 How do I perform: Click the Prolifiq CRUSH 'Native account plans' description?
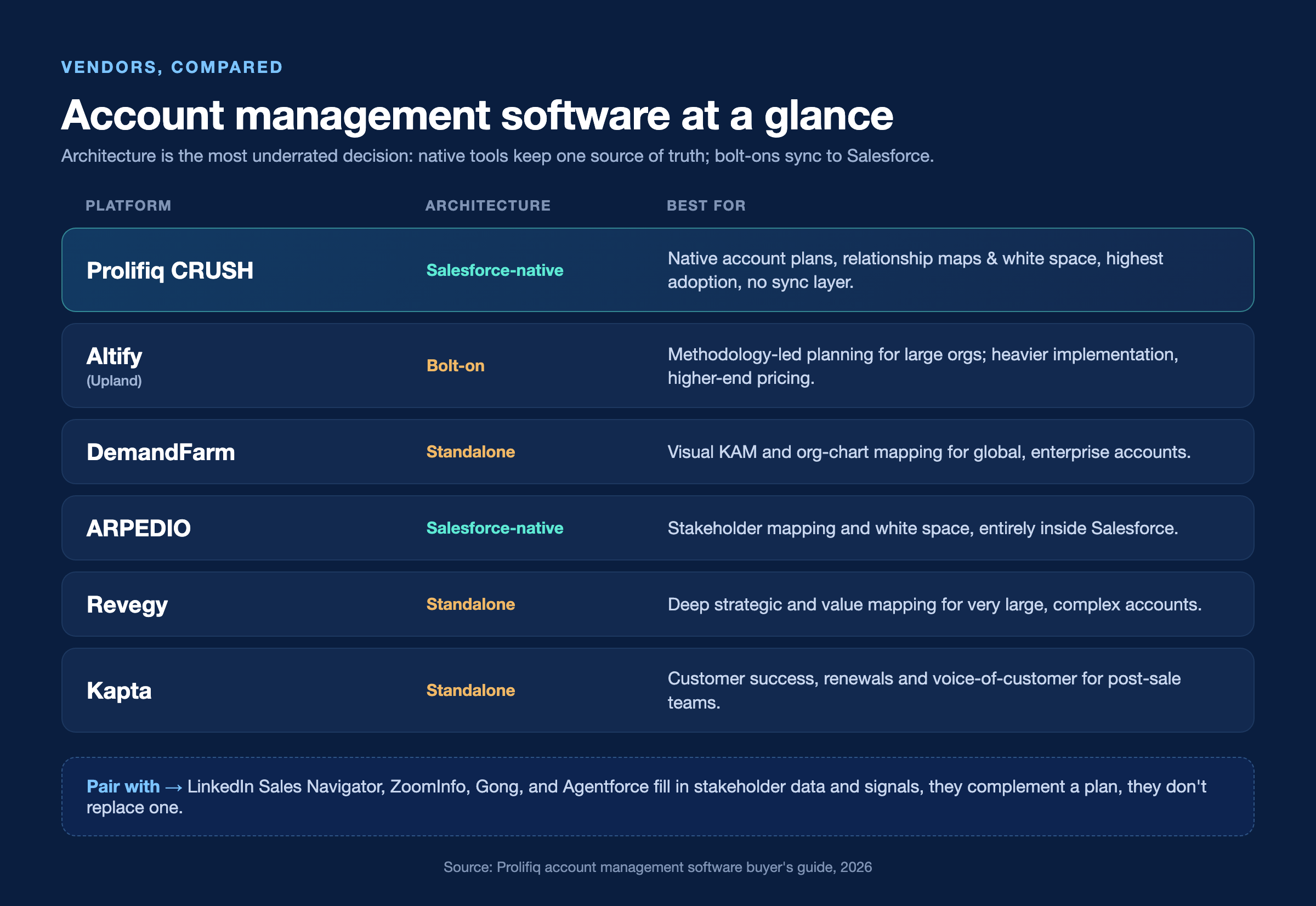pyautogui.click(x=915, y=270)
